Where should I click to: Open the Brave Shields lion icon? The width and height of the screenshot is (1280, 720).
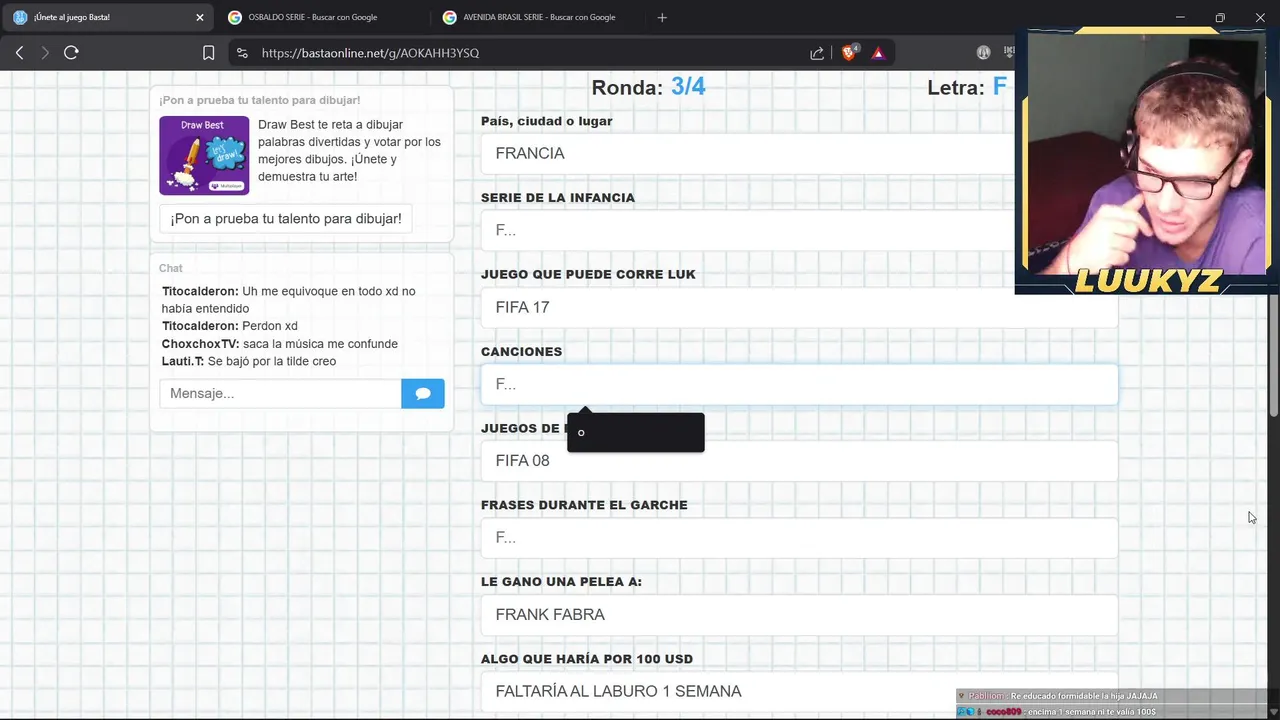tap(849, 53)
